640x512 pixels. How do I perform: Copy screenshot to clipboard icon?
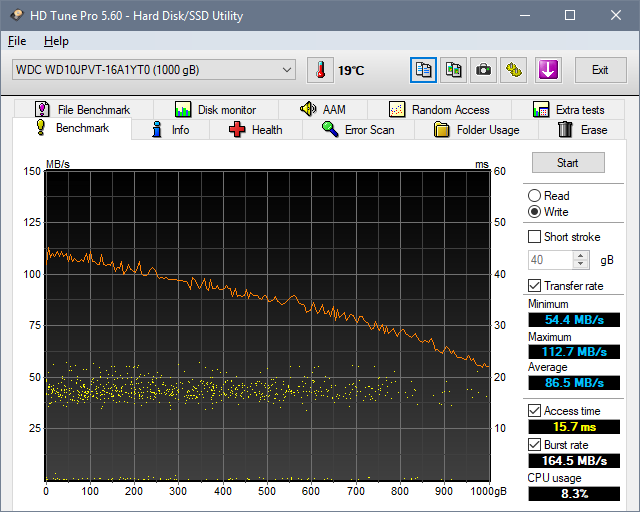point(453,70)
